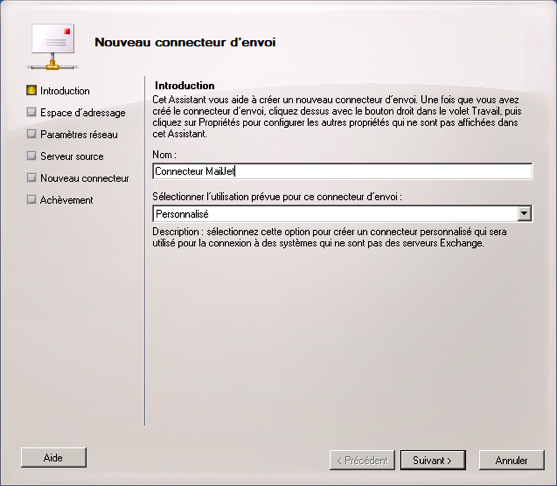The height and width of the screenshot is (486, 557).
Task: Click the Annuler button
Action: (512, 460)
